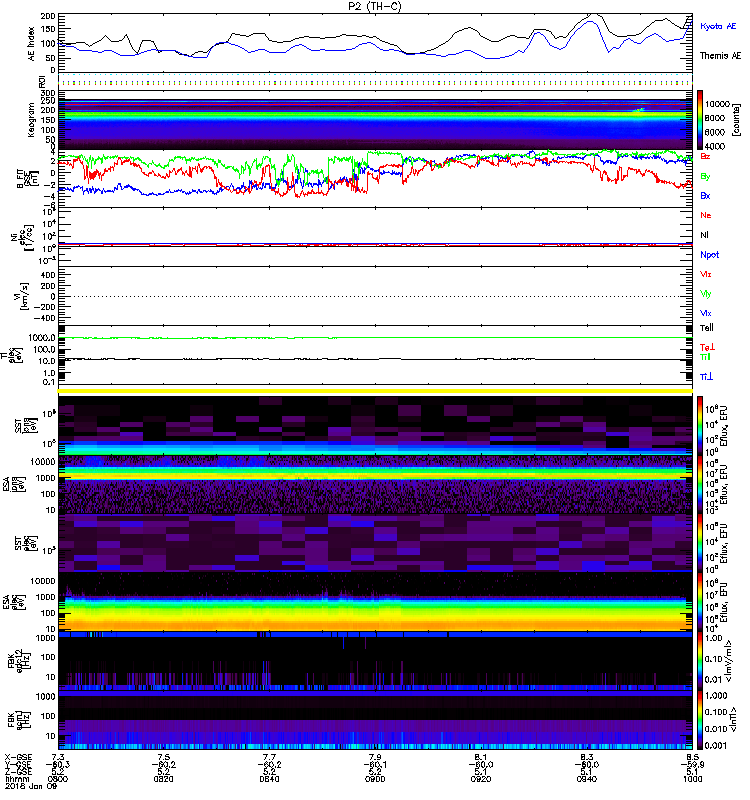Click the AE index line plot panel
The image size is (750, 800).
pos(375,43)
